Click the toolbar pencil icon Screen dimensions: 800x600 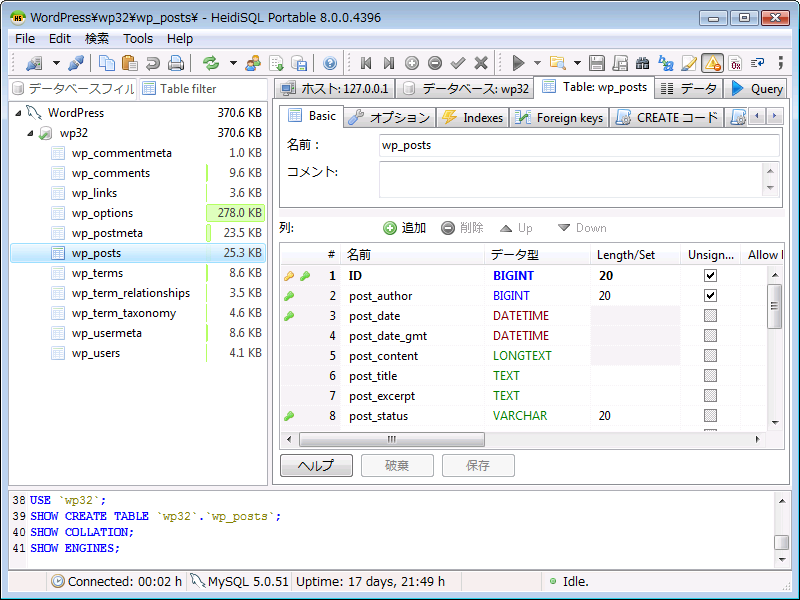point(689,63)
